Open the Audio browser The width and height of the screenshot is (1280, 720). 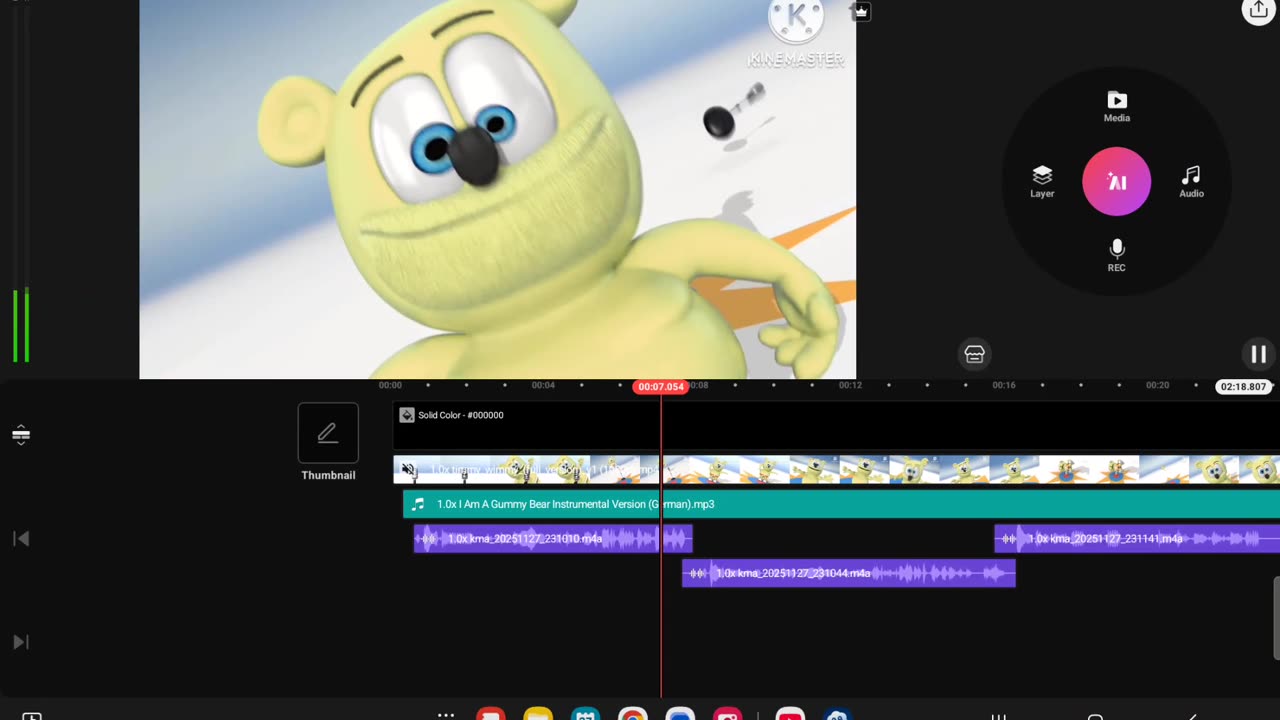[1191, 182]
